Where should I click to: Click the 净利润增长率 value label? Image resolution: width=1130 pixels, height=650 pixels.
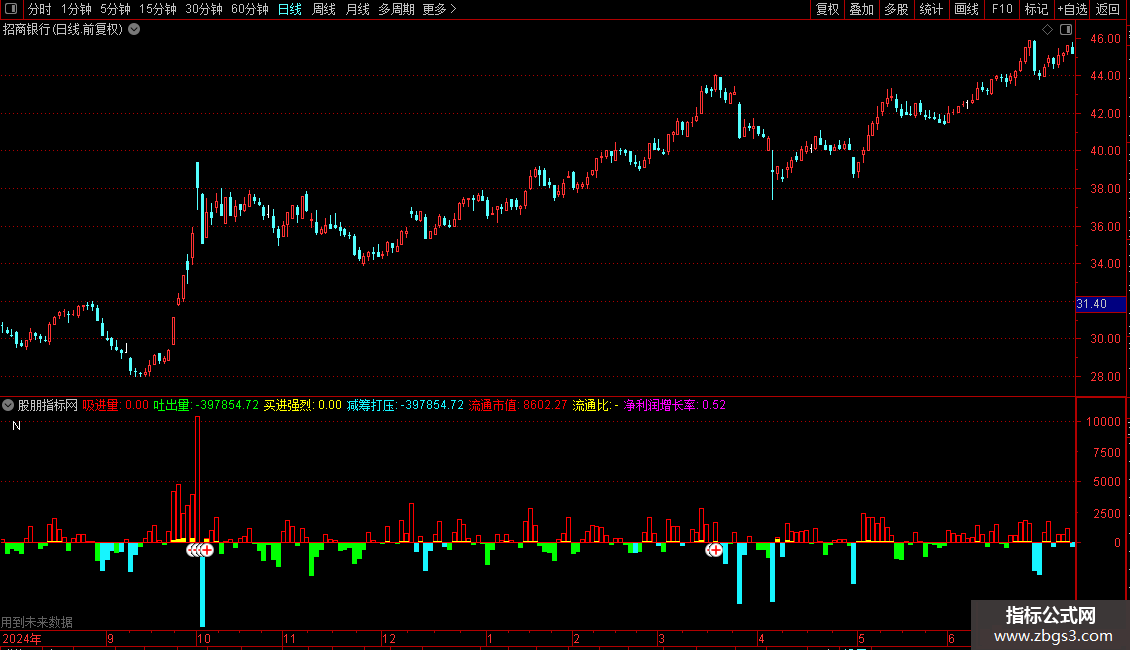pos(675,405)
